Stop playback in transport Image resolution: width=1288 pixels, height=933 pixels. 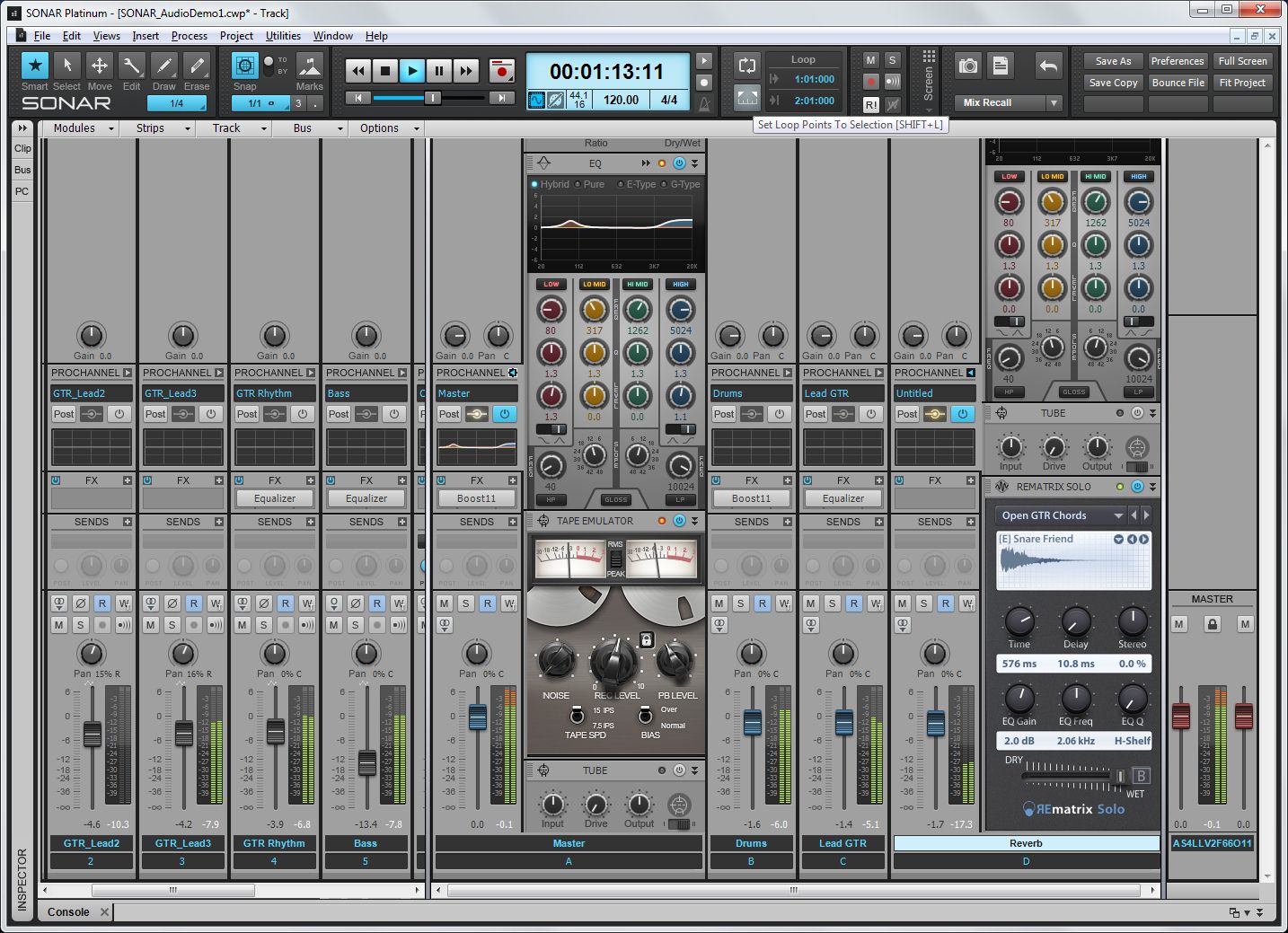(385, 71)
